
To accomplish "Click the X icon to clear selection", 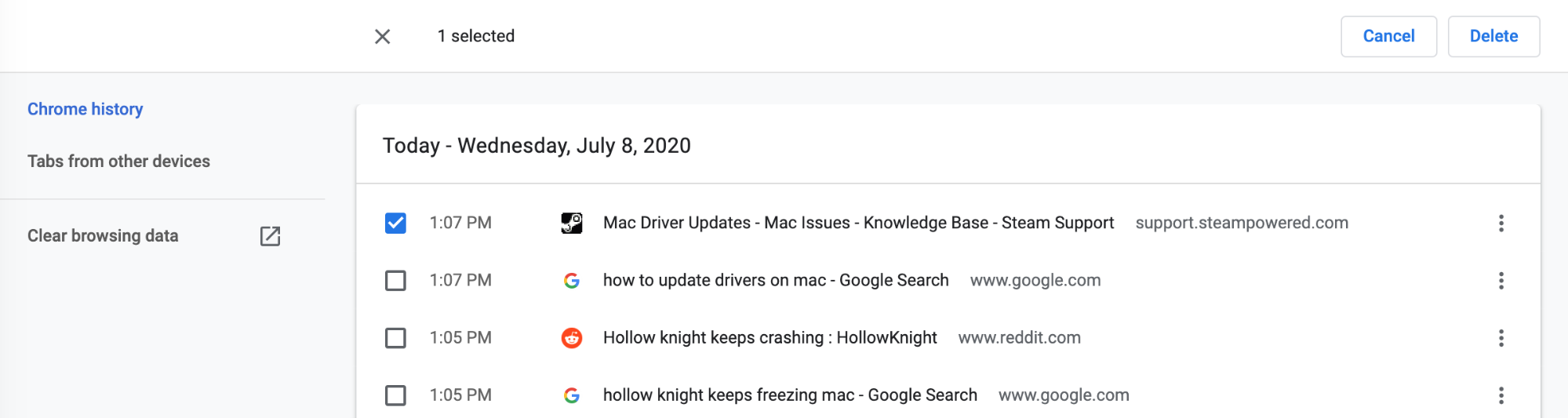I will [382, 36].
